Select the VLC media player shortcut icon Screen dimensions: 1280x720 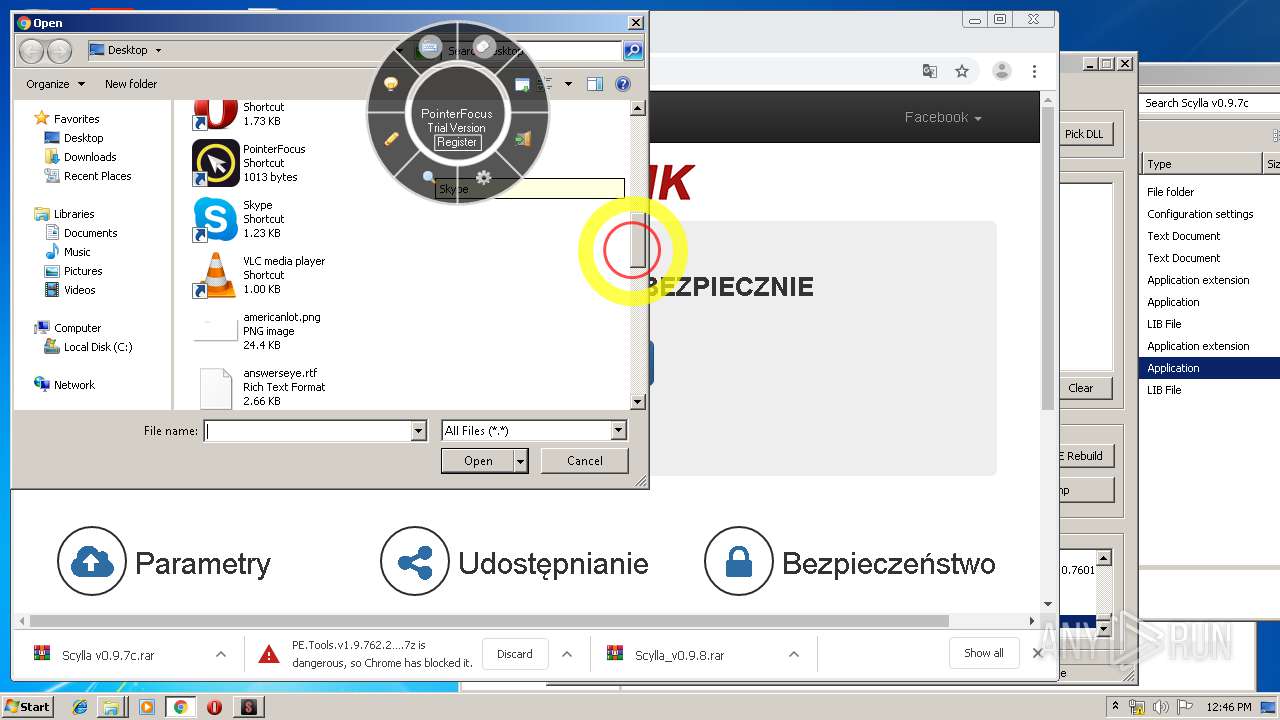pos(216,275)
